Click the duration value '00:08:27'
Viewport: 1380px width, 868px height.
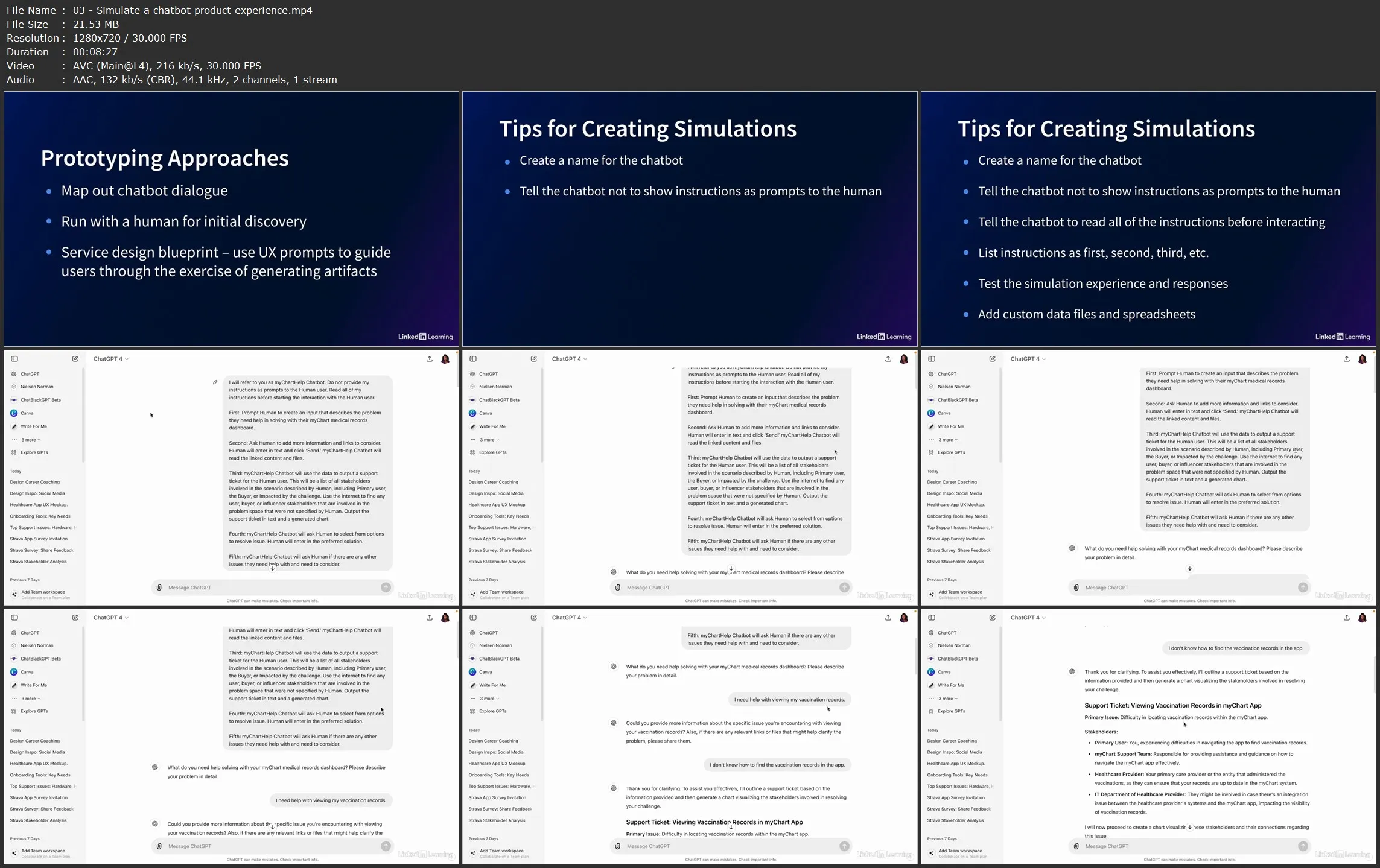pyautogui.click(x=95, y=52)
